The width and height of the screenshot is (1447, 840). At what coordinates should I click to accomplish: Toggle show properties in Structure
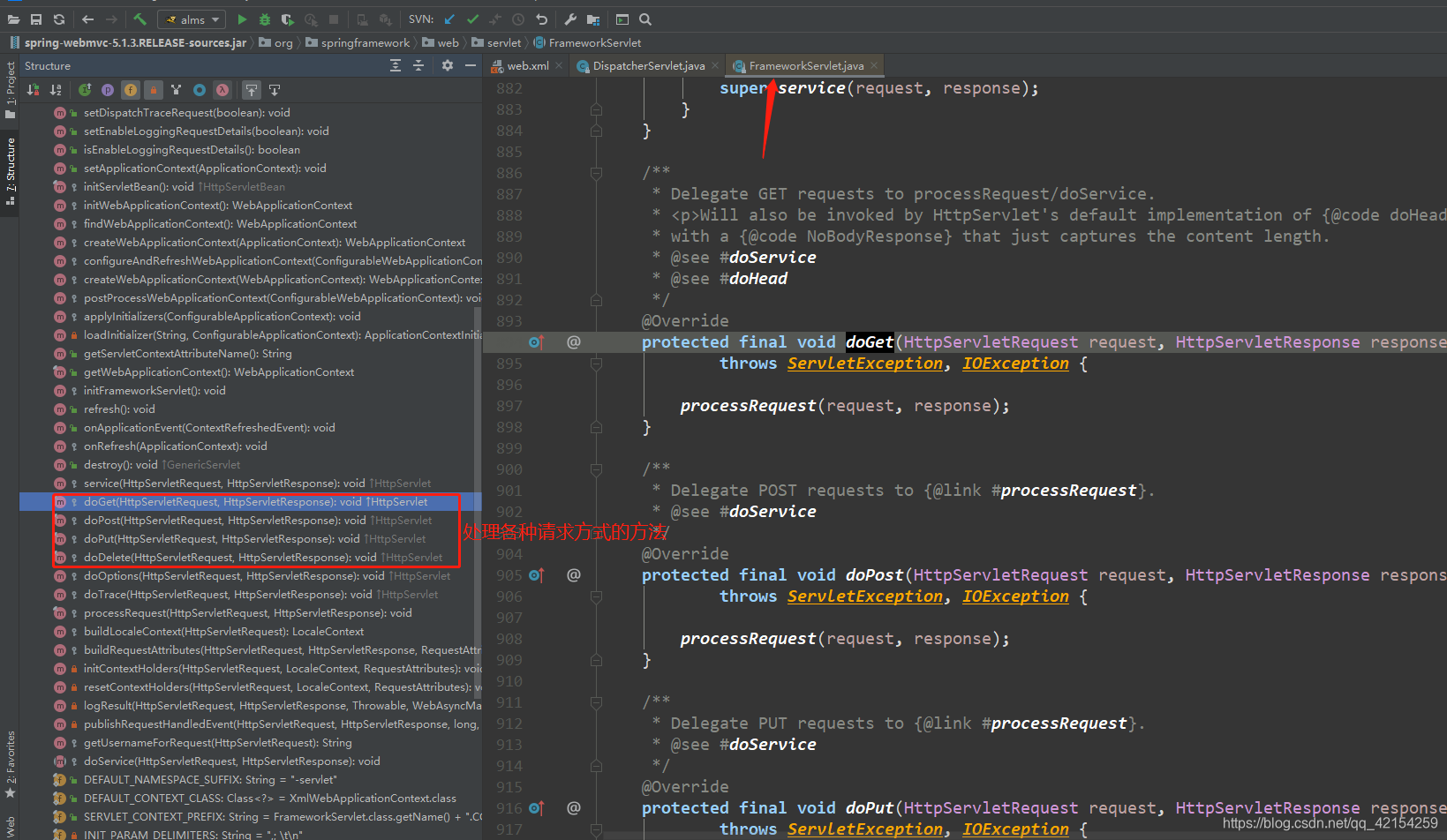click(108, 90)
